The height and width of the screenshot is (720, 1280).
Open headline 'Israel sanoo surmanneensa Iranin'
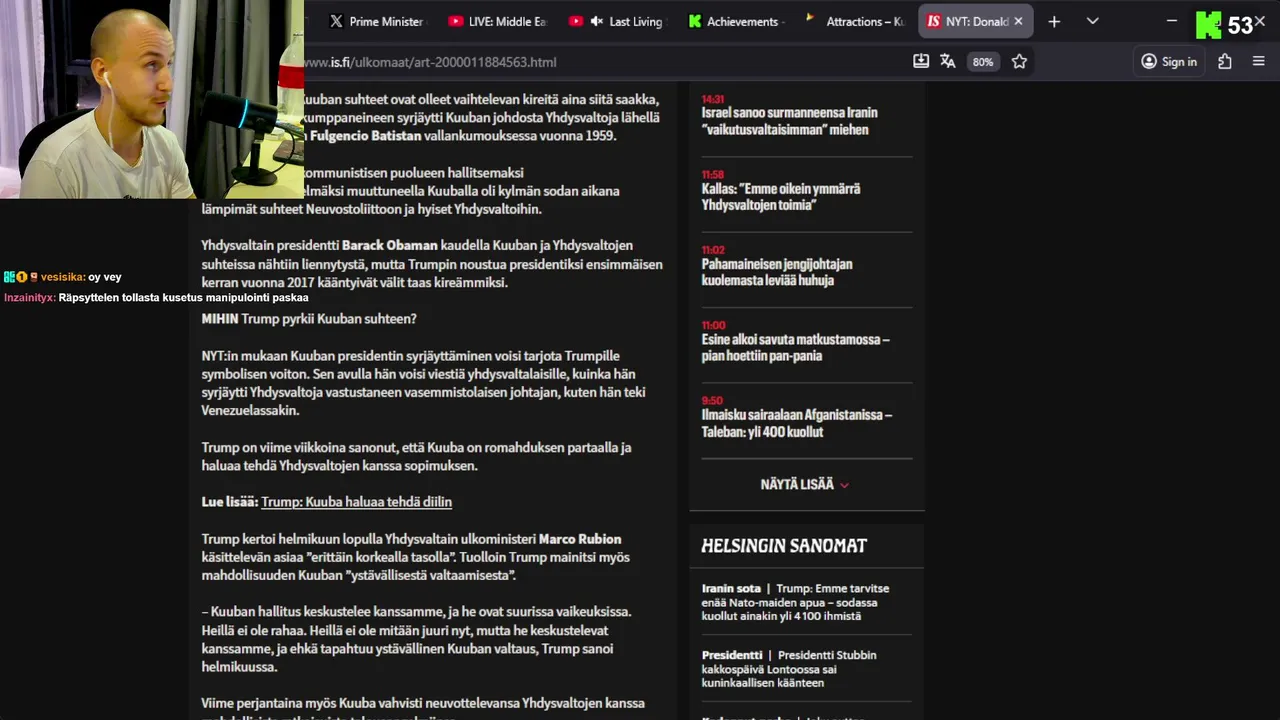pos(789,121)
